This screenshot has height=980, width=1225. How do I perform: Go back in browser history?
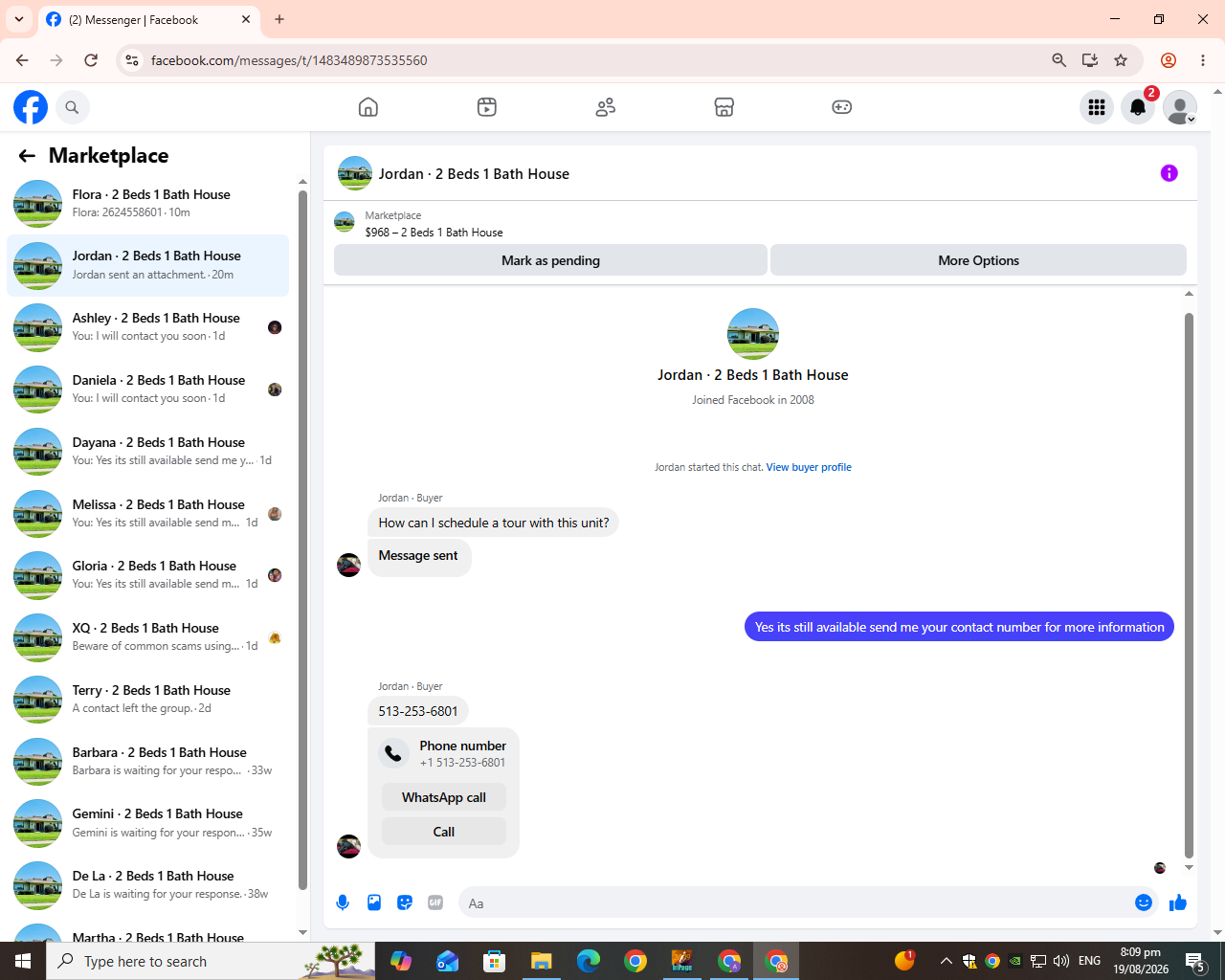coord(22,60)
